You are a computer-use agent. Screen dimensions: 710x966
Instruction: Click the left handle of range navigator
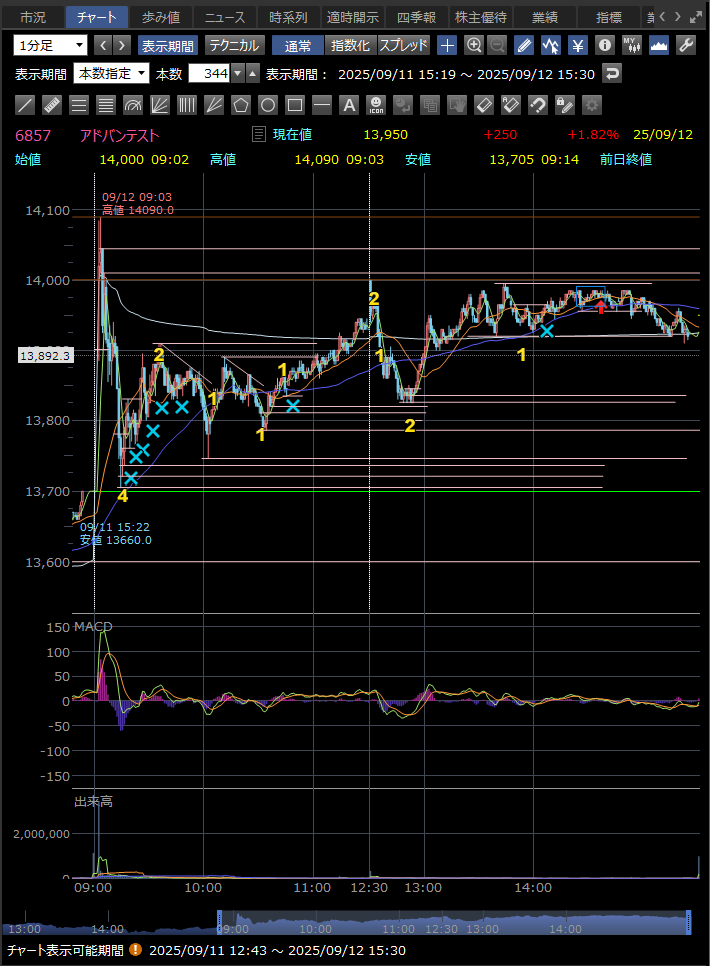[219, 922]
